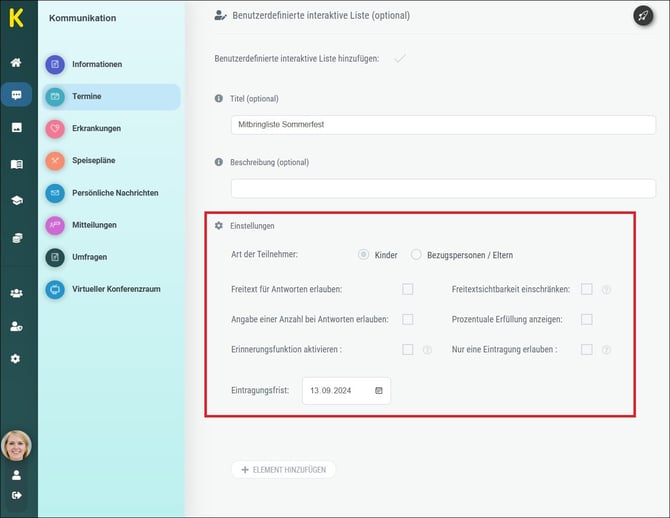670x518 pixels.
Task: Open the Informationen menu entry
Action: click(x=111, y=65)
